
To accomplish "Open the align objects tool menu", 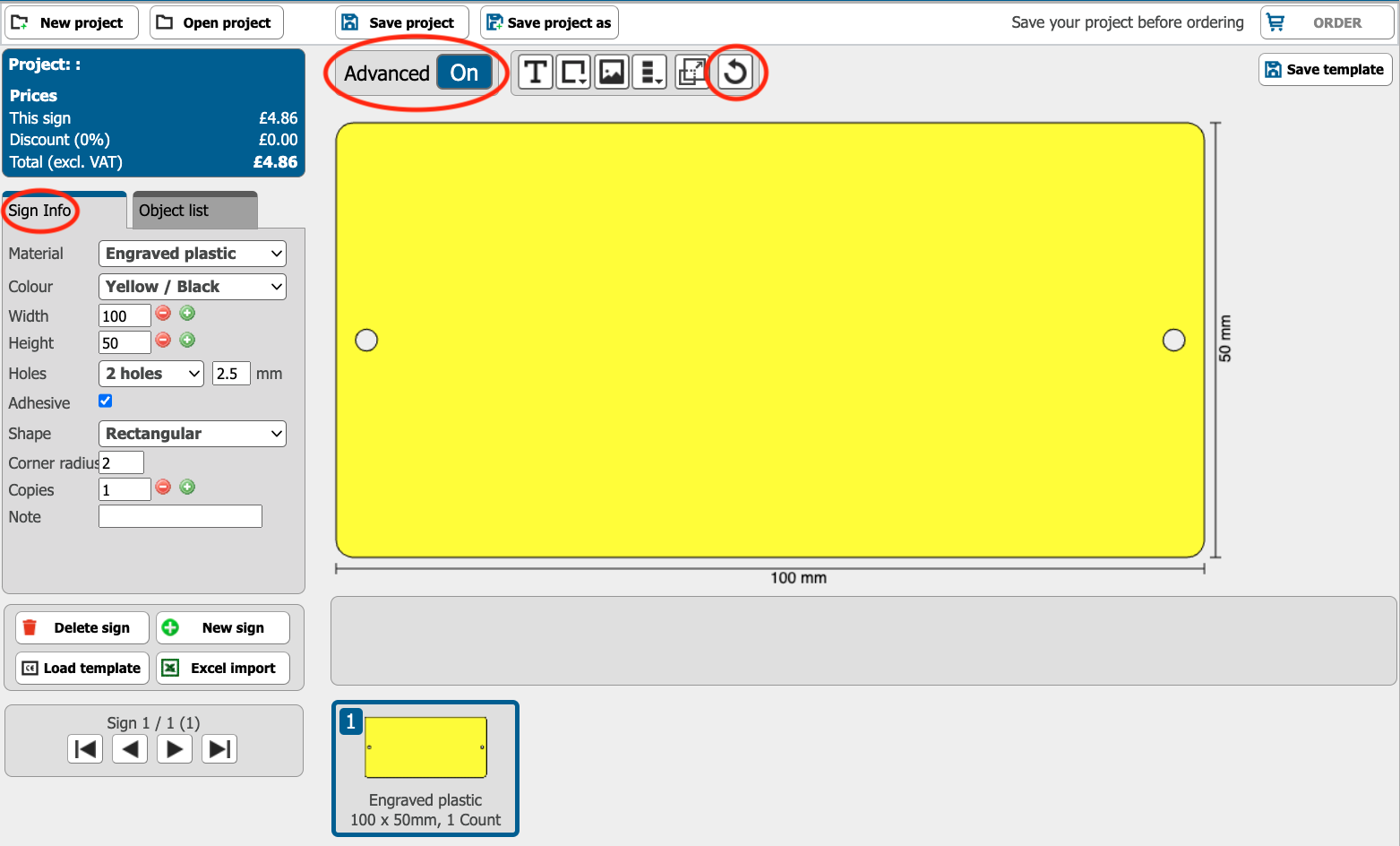I will coord(650,72).
